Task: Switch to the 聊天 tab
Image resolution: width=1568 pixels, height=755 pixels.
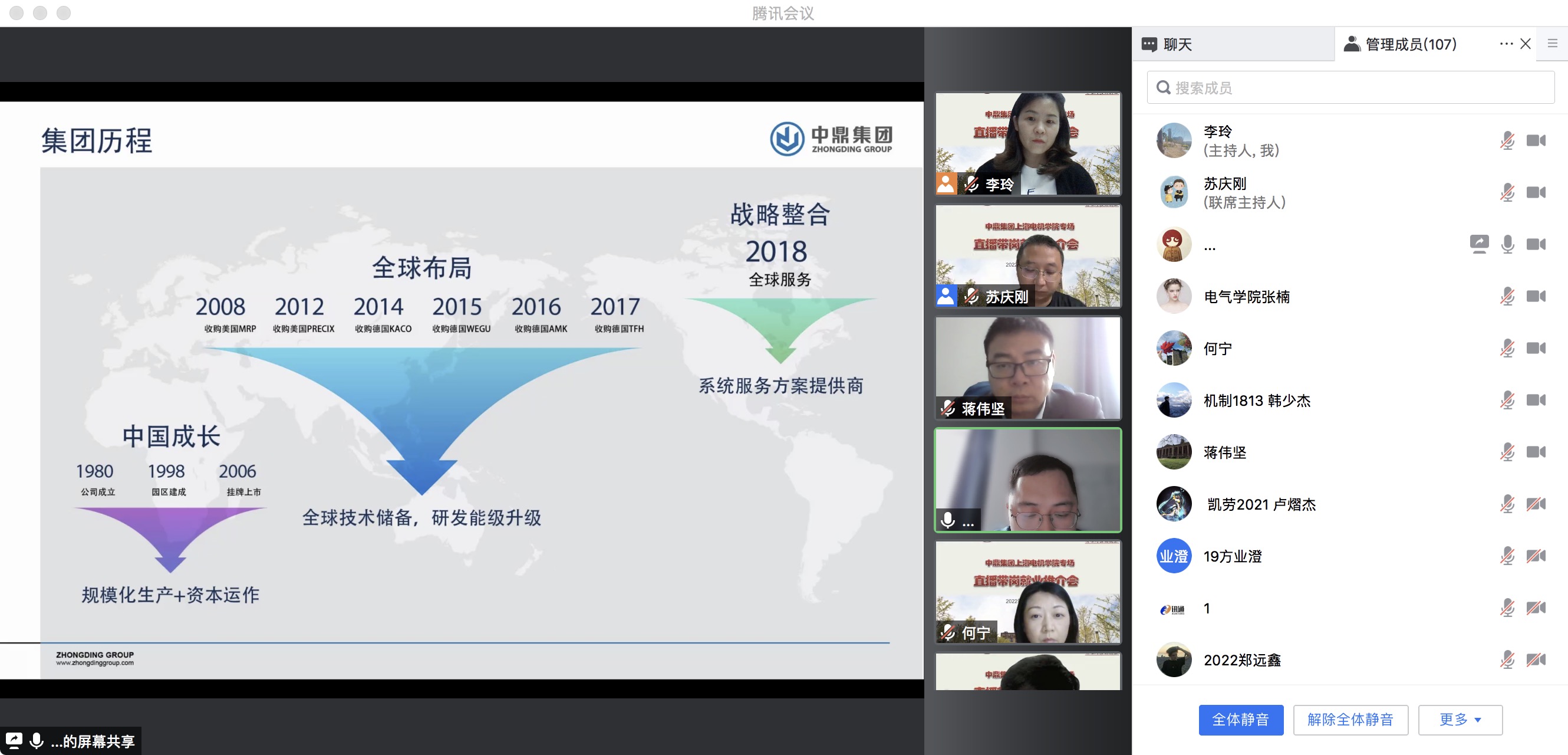Action: click(x=1177, y=44)
